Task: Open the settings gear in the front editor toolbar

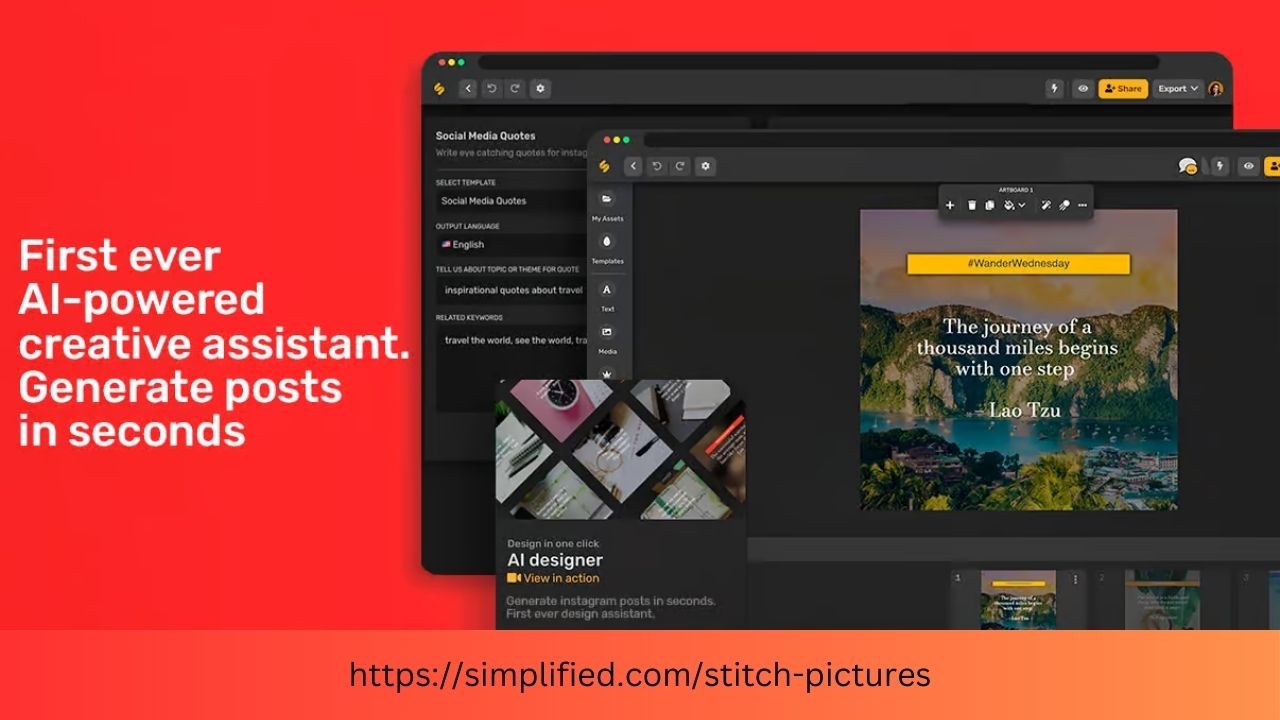Action: (705, 167)
